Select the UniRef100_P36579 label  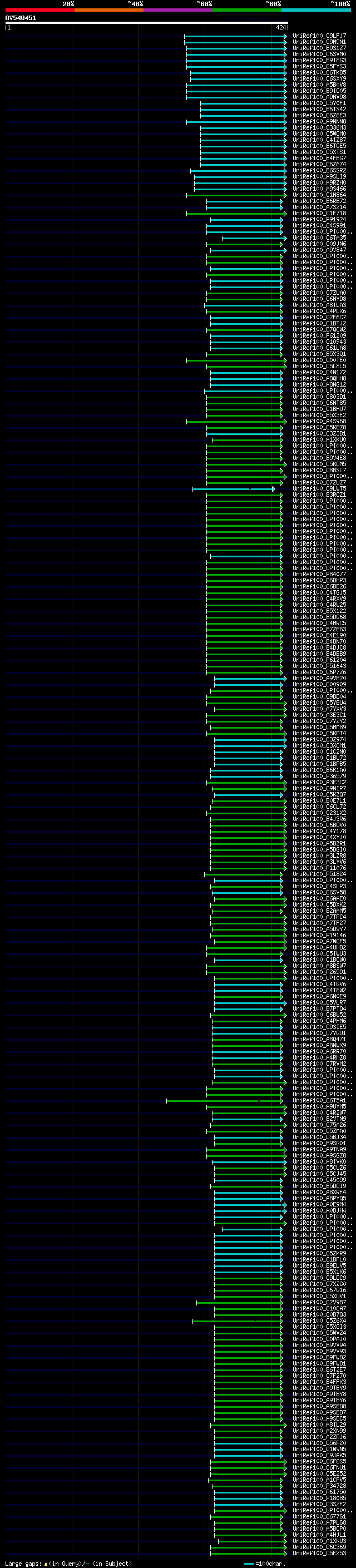[319, 776]
